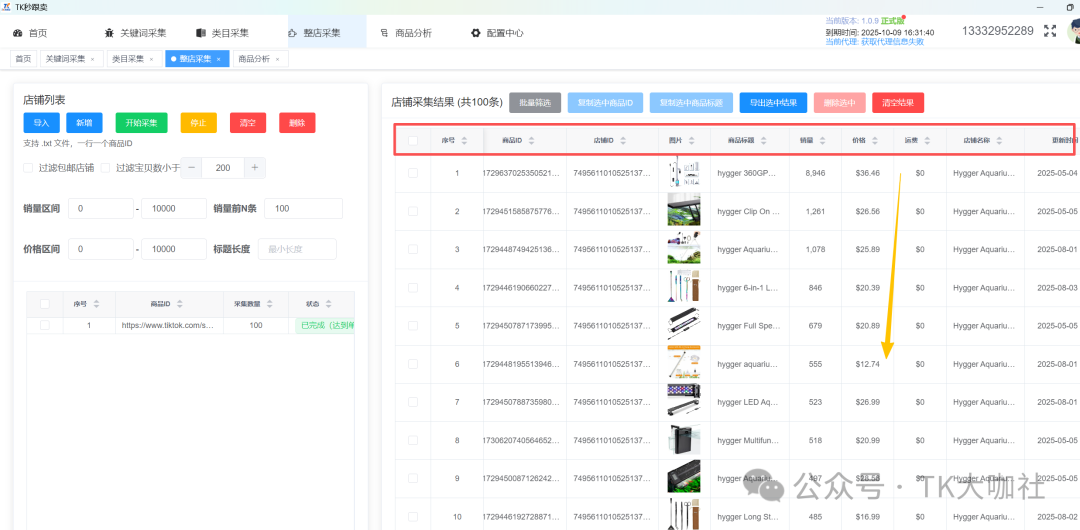Click the 首页 dashboard icon in navigation
The image size is (1080, 530).
[18, 33]
